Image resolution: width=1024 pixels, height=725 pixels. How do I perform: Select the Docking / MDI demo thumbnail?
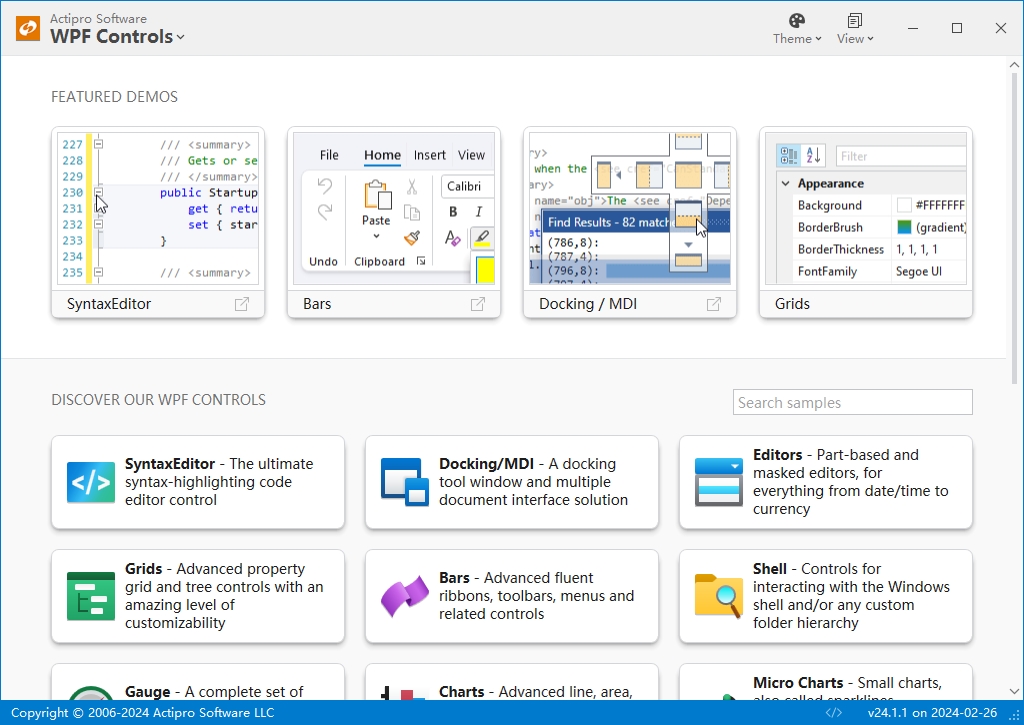630,208
